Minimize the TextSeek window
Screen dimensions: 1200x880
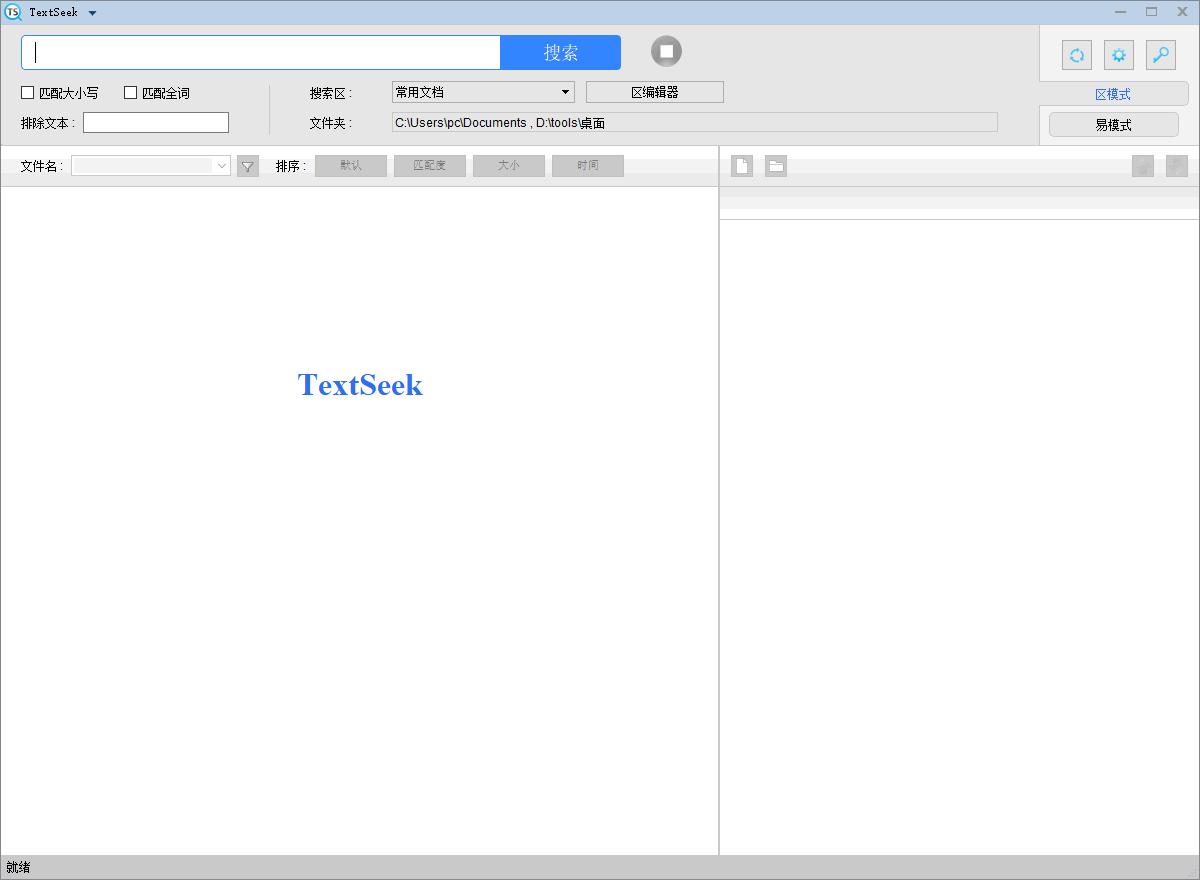(1120, 12)
